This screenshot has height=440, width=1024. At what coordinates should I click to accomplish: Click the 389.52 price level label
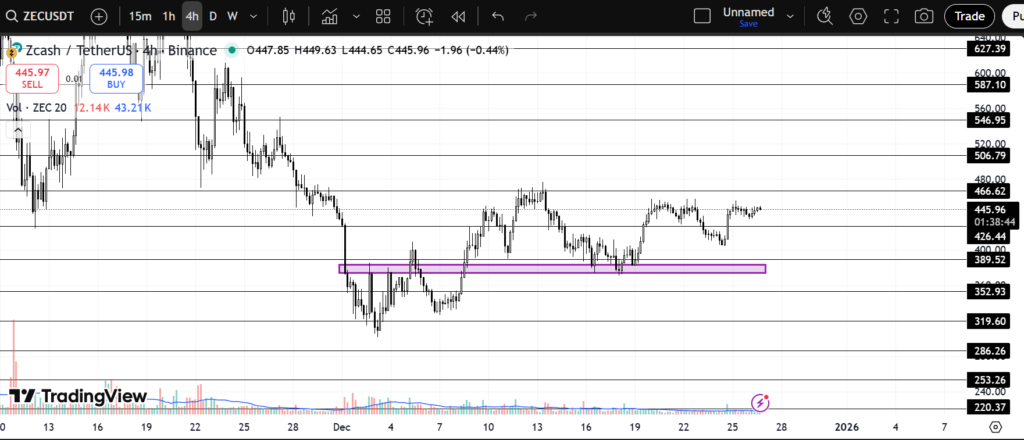990,259
